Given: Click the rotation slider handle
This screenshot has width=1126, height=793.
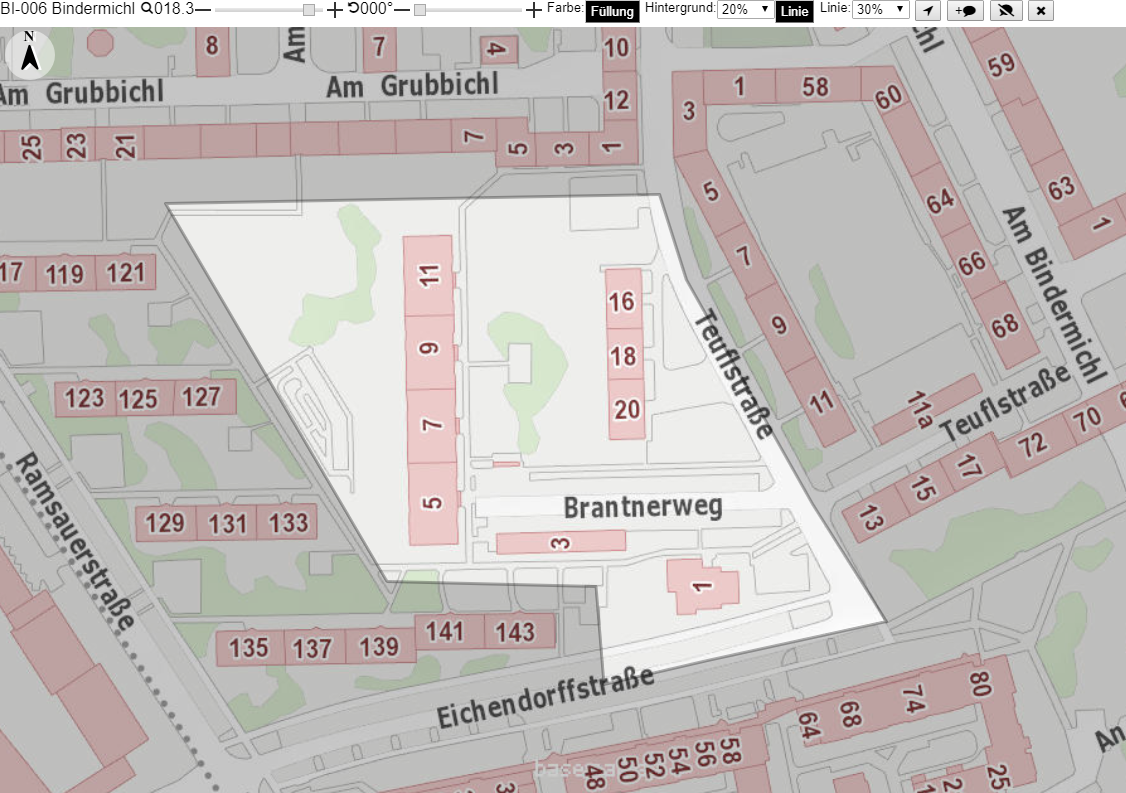Looking at the screenshot, I should point(420,9).
